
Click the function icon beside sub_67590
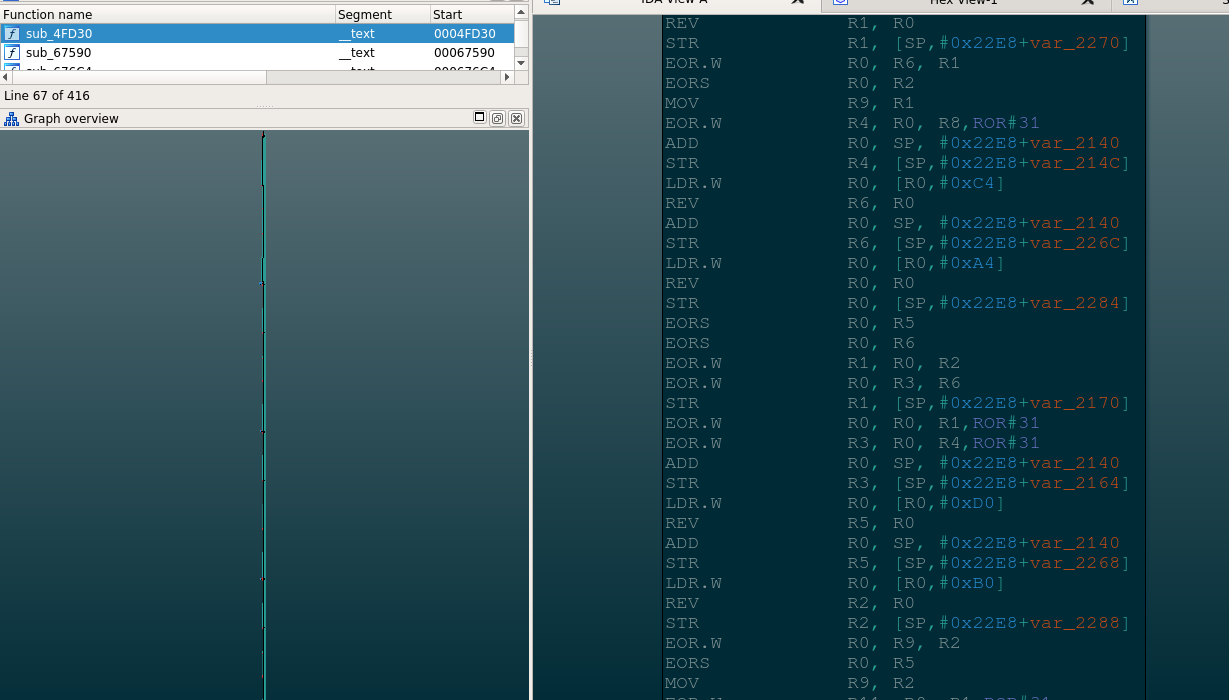pyautogui.click(x=12, y=53)
